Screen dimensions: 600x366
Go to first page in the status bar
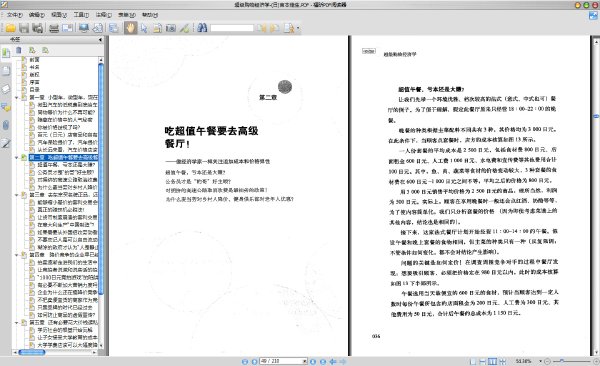(245, 361)
